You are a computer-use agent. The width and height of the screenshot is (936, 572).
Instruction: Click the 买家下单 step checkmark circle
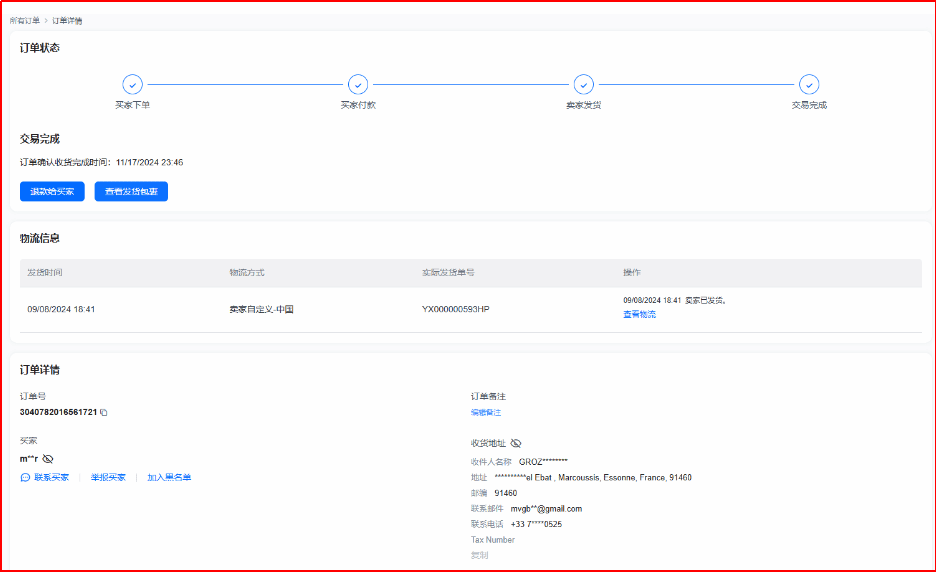click(132, 85)
